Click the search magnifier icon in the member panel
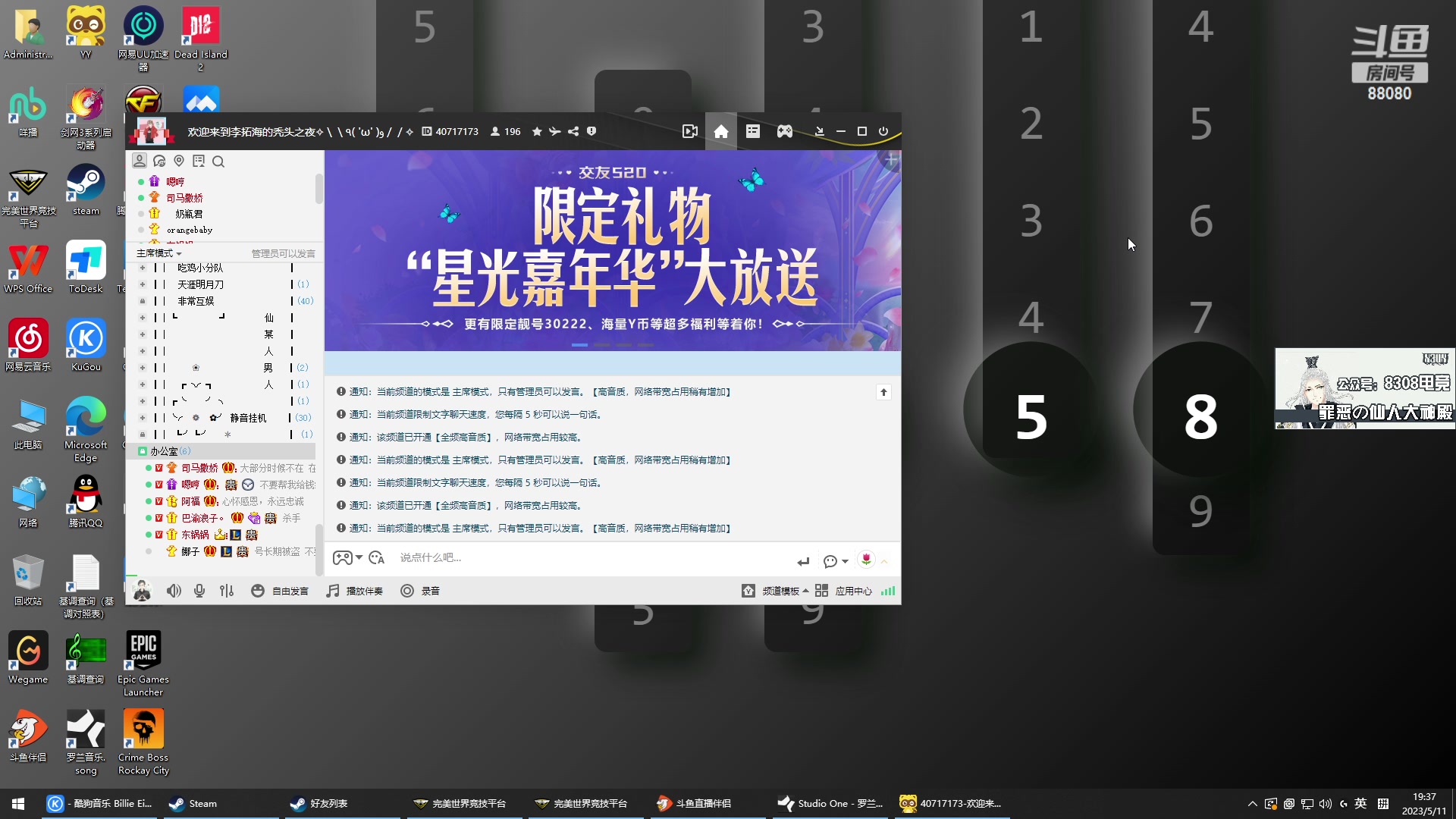The image size is (1456, 819). pos(218,161)
